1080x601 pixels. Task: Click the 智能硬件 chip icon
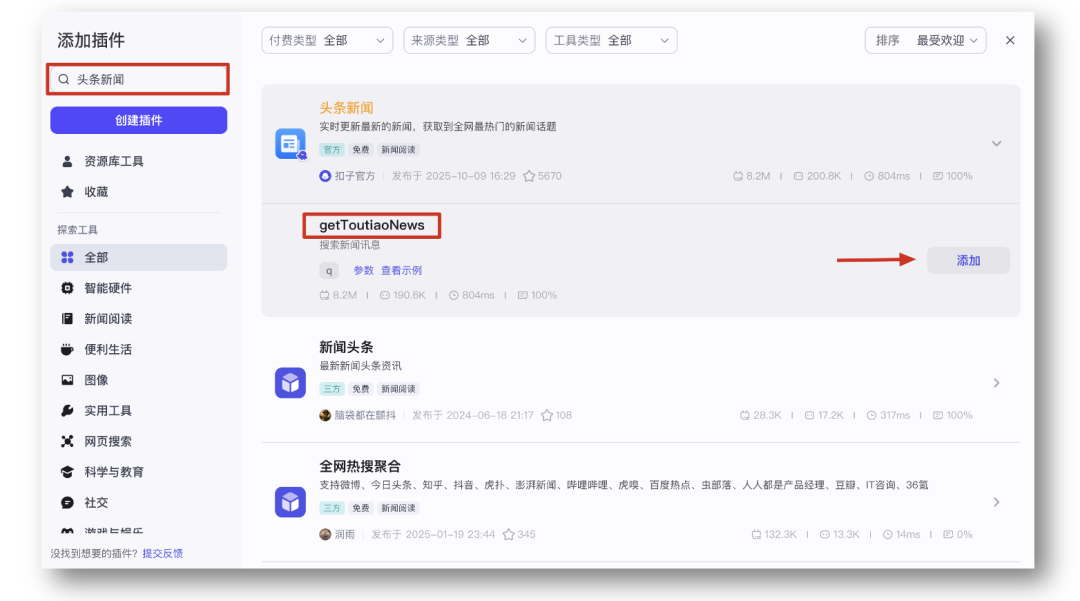pos(67,288)
